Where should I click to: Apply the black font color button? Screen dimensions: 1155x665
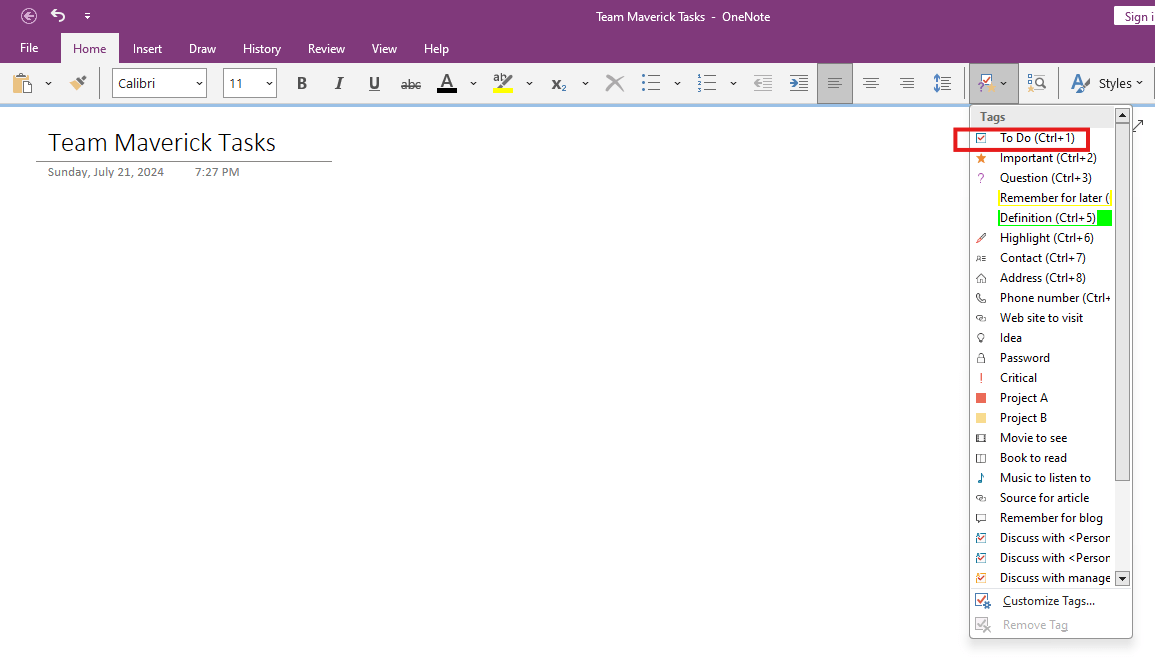pyautogui.click(x=446, y=83)
